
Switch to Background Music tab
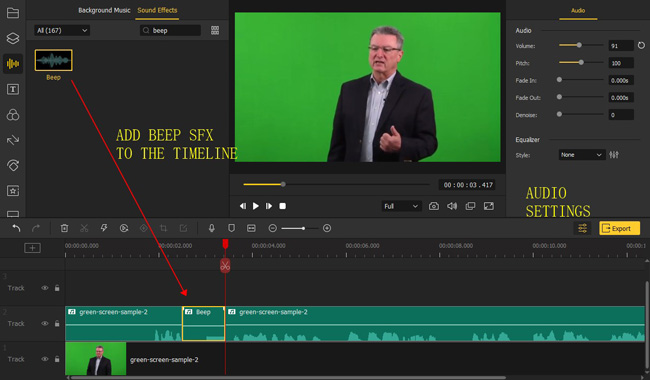(104, 10)
